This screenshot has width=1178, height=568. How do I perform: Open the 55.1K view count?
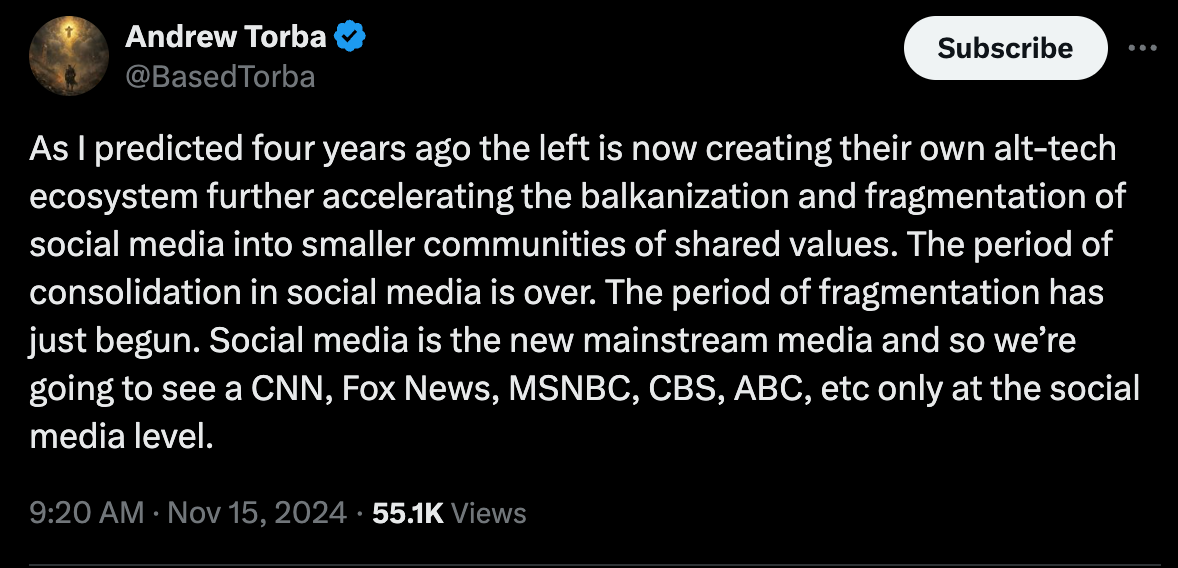(x=408, y=513)
